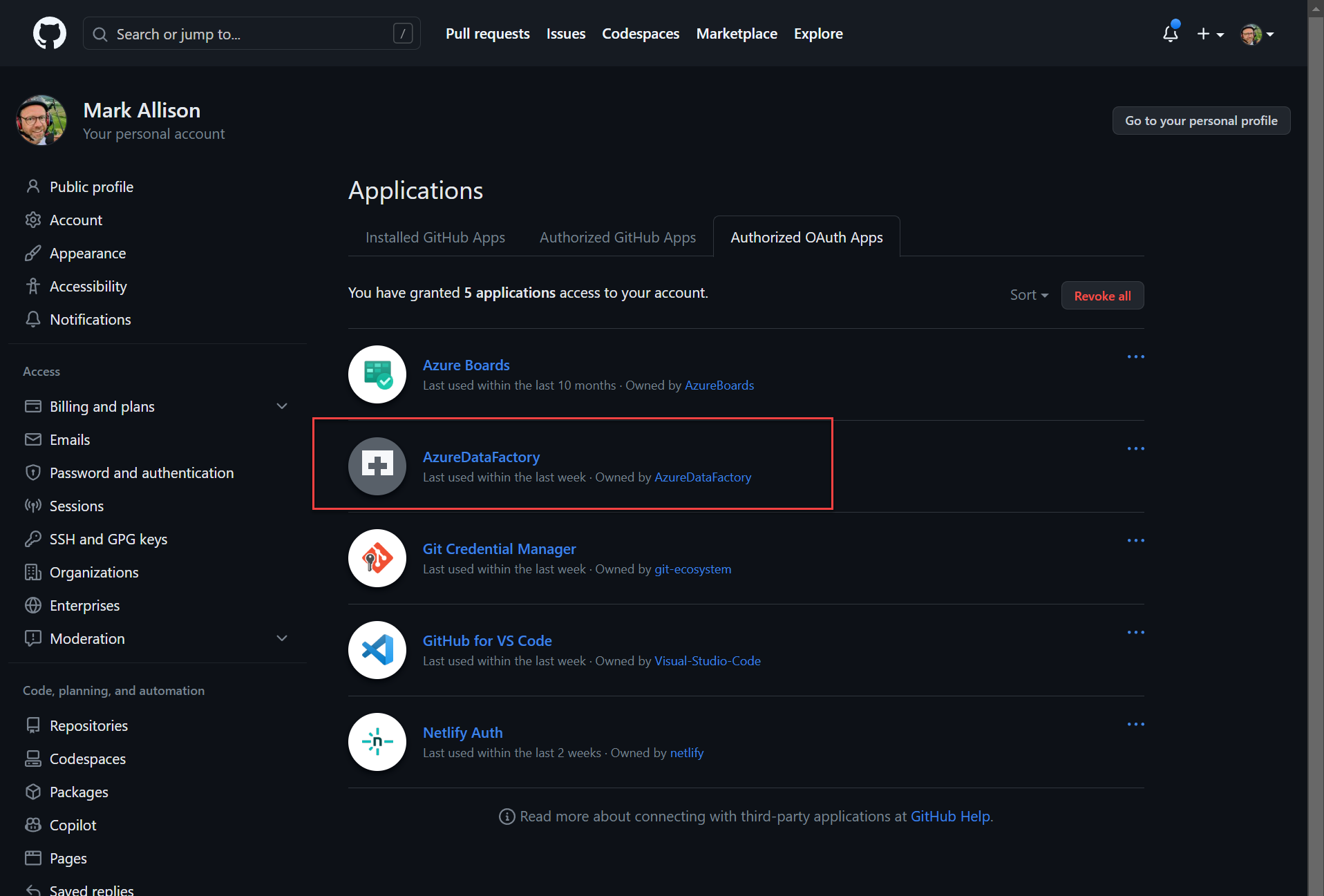Switch to Installed GitHub Apps tab
This screenshot has height=896, width=1324.
(435, 237)
